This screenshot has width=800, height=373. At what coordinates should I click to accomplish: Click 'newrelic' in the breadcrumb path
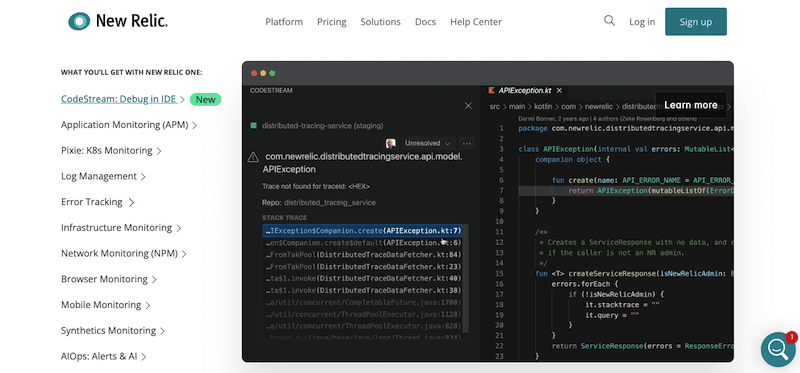point(599,107)
